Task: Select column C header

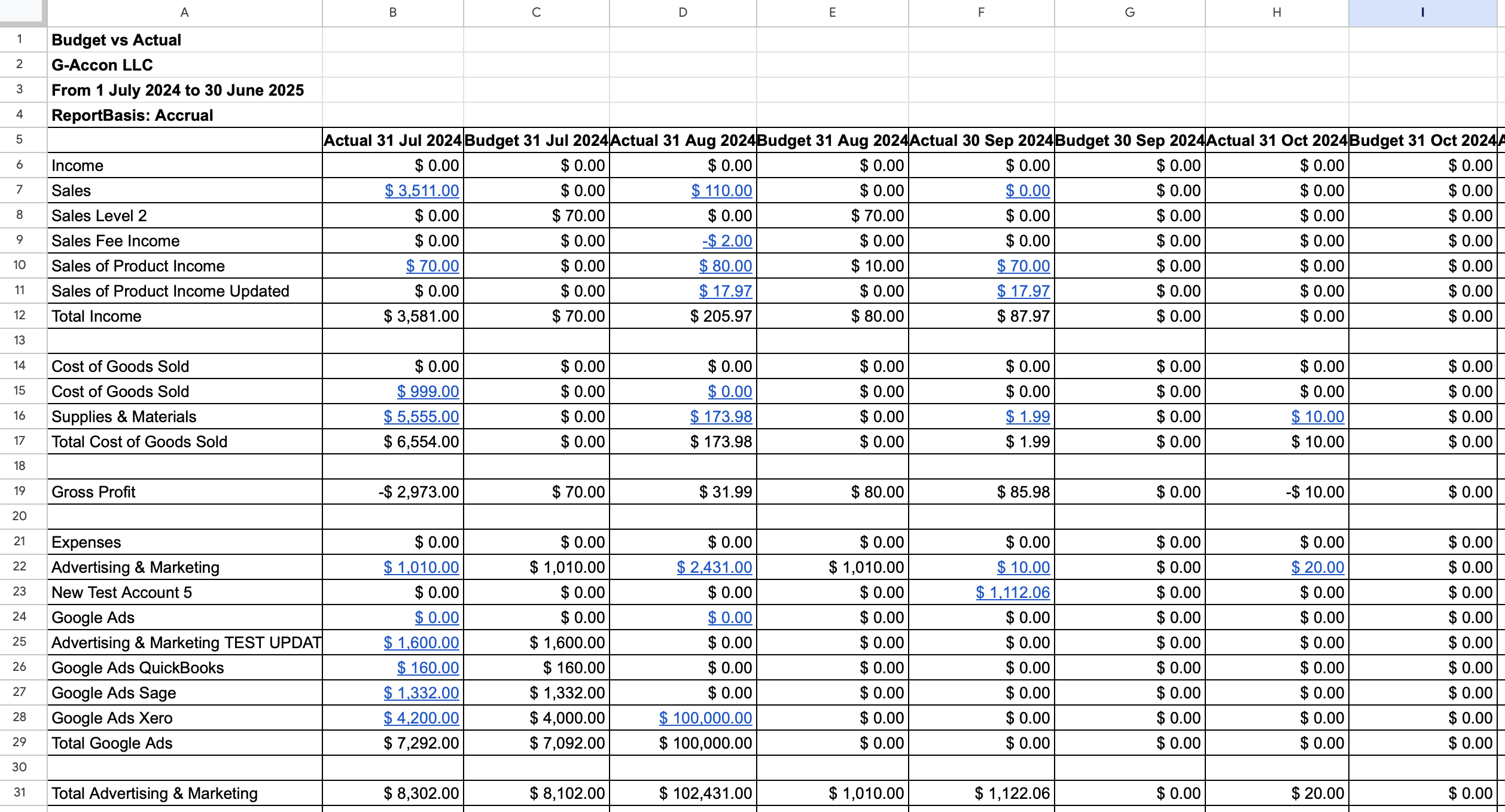Action: (537, 13)
